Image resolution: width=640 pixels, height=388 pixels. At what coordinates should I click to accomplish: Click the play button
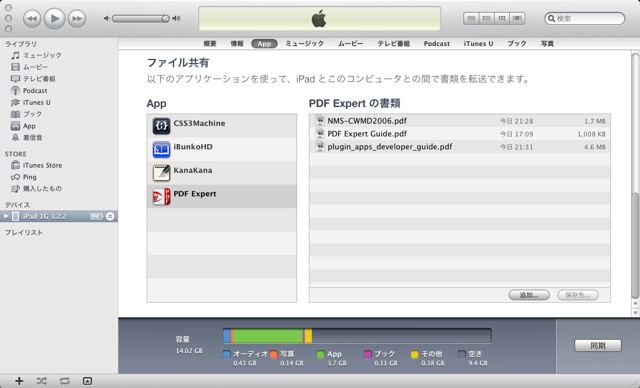[54, 18]
